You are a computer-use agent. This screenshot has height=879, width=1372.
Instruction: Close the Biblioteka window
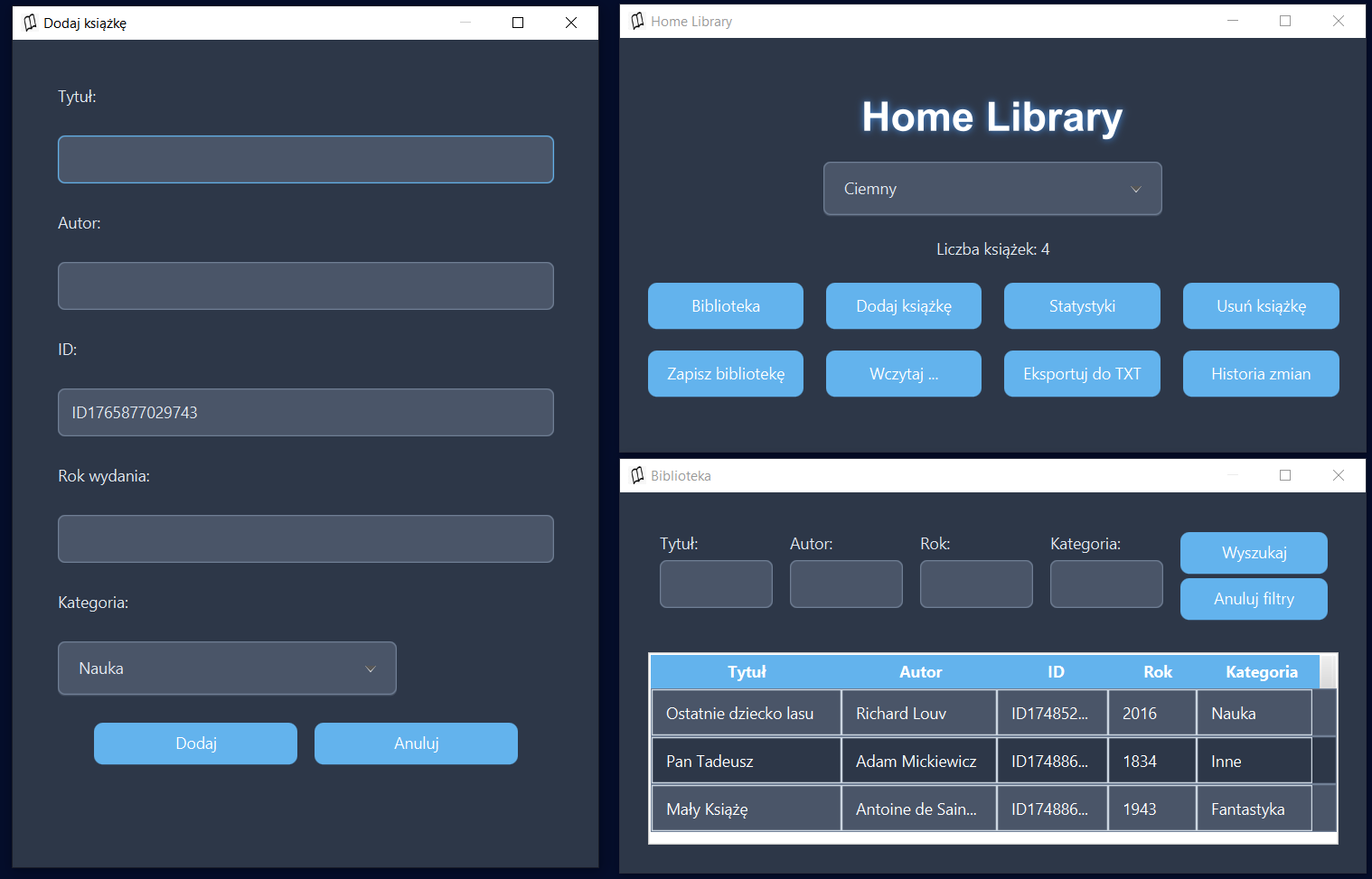1338,475
